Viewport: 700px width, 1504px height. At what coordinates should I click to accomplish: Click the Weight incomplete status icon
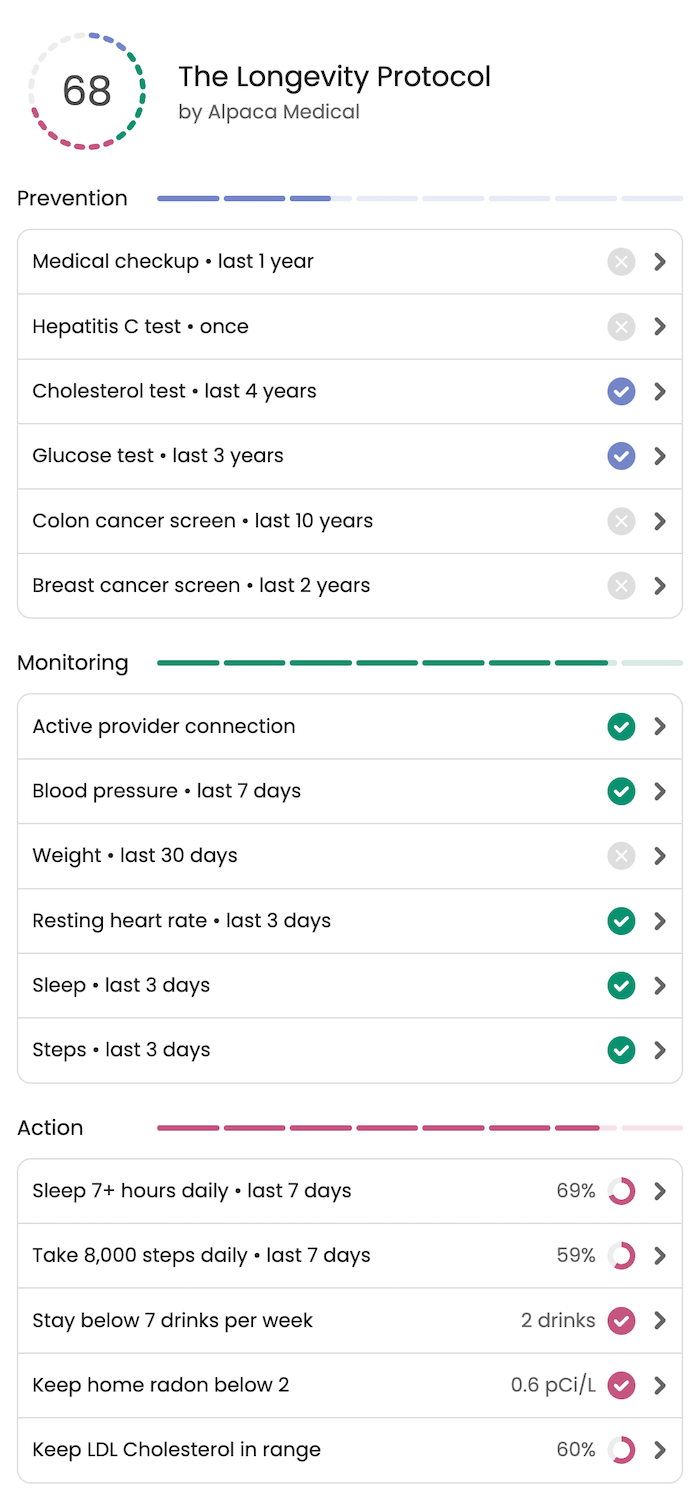pos(621,856)
